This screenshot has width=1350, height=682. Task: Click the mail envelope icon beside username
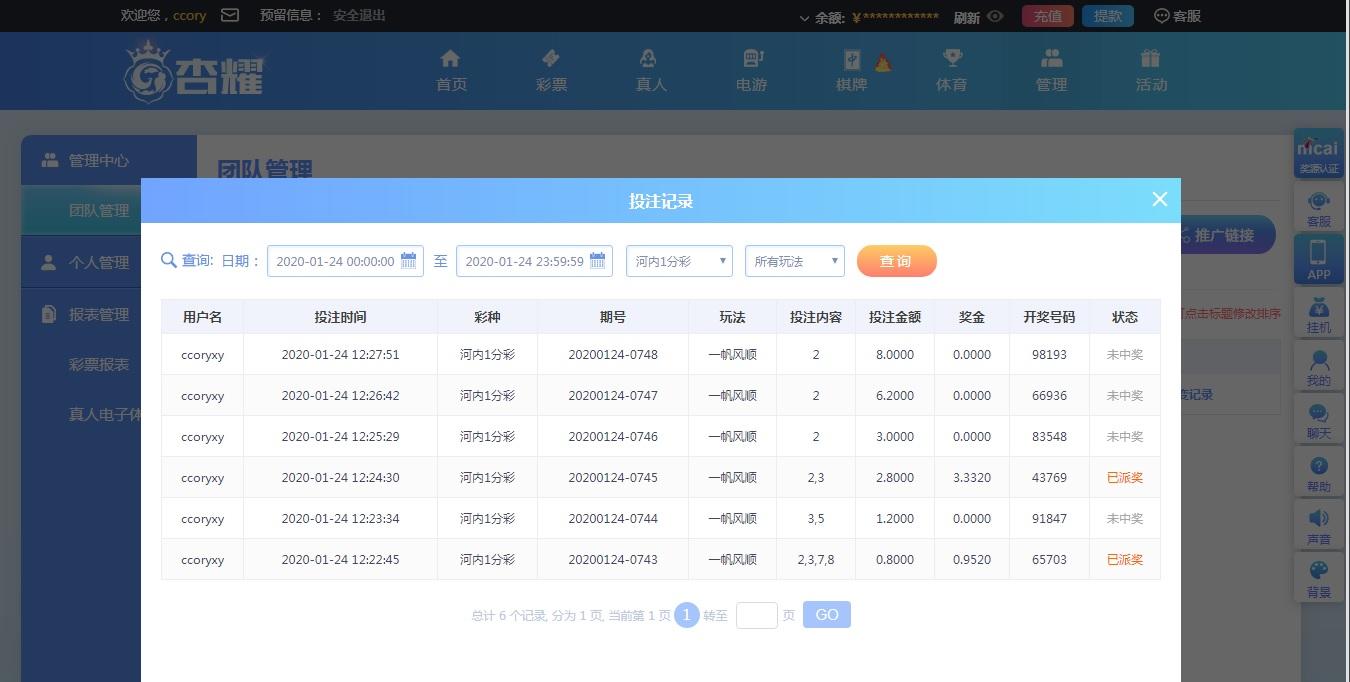[229, 16]
